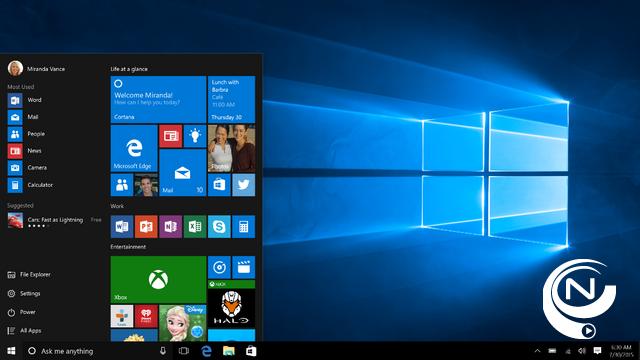The width and height of the screenshot is (640, 360).
Task: Launch the green Xbox tile
Action: [158, 280]
